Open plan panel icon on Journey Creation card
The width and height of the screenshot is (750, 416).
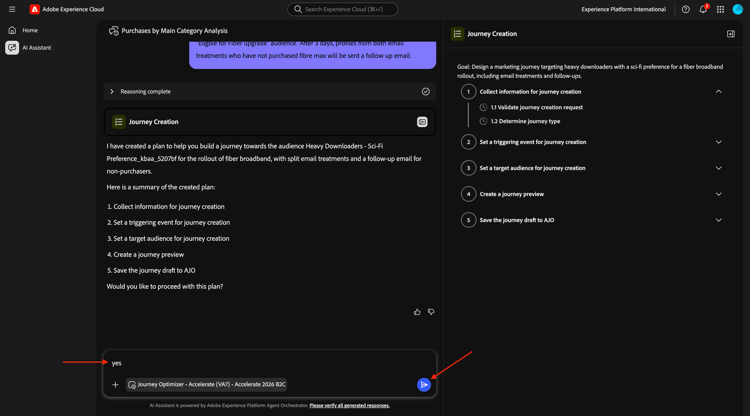click(422, 122)
